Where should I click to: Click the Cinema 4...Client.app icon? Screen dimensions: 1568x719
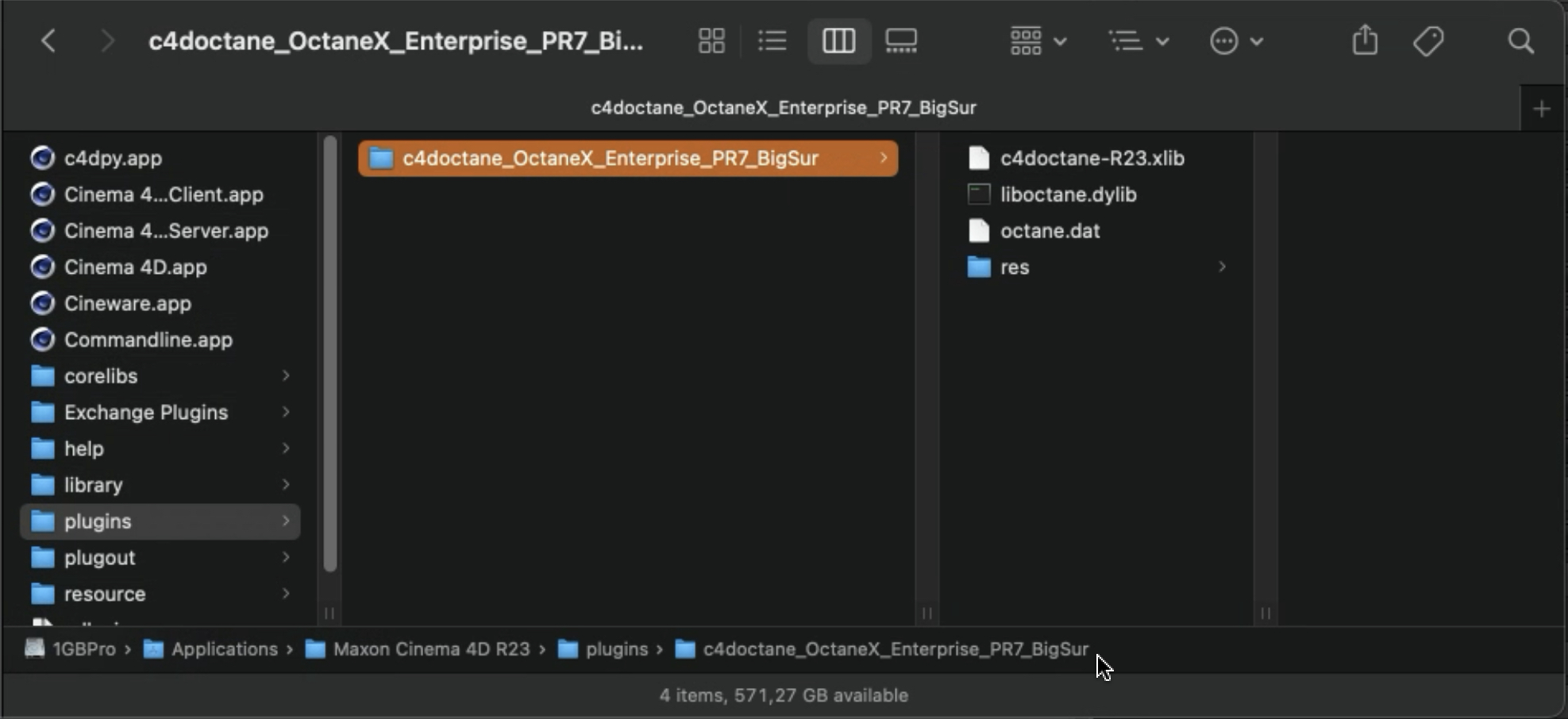click(42, 194)
